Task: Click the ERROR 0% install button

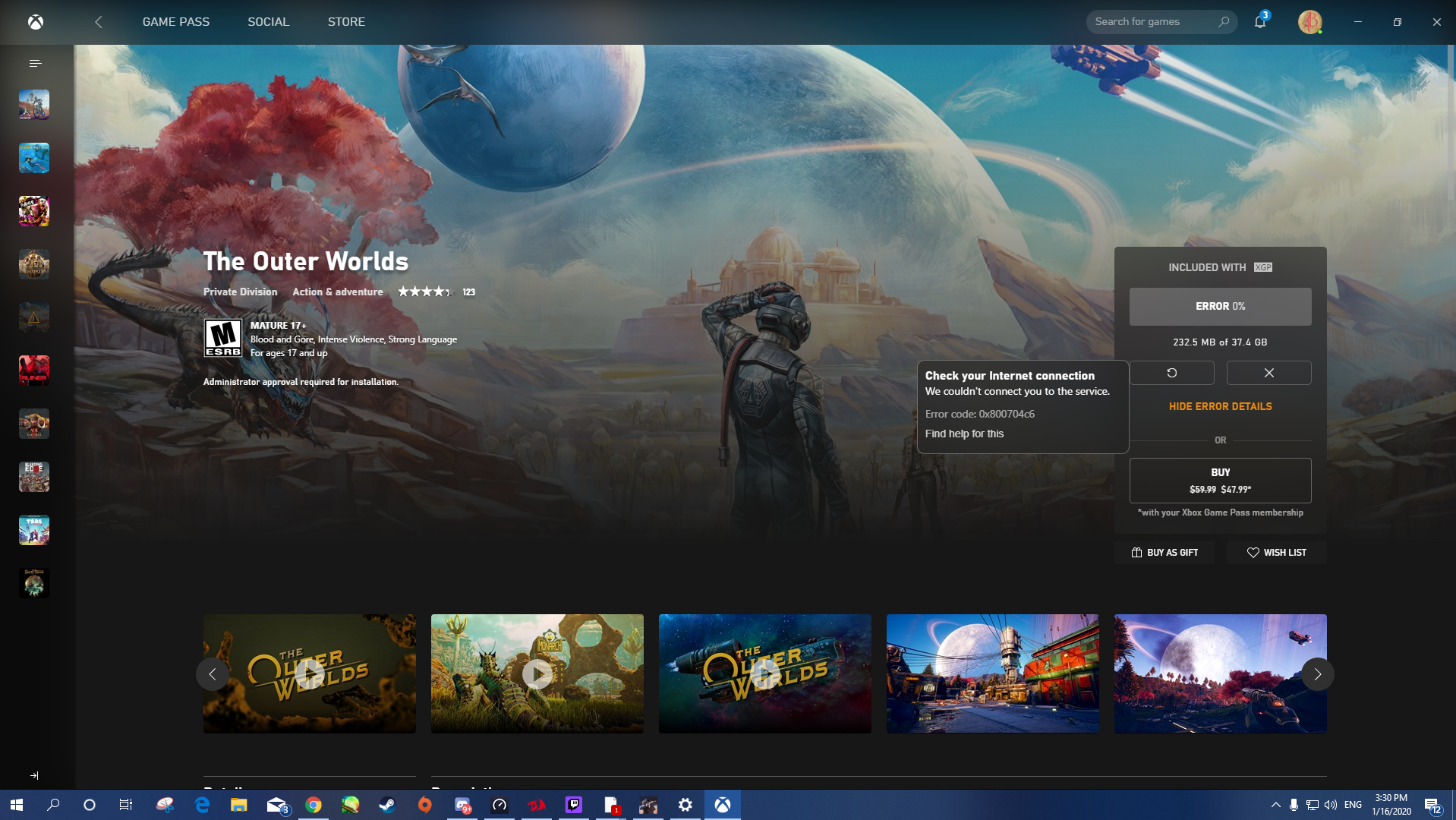Action: pyautogui.click(x=1220, y=307)
